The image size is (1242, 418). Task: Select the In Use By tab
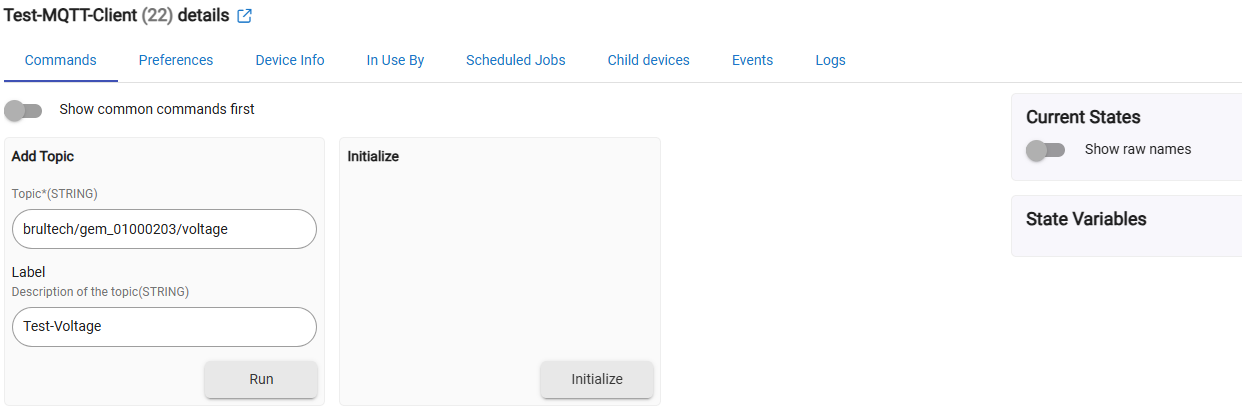click(x=395, y=60)
